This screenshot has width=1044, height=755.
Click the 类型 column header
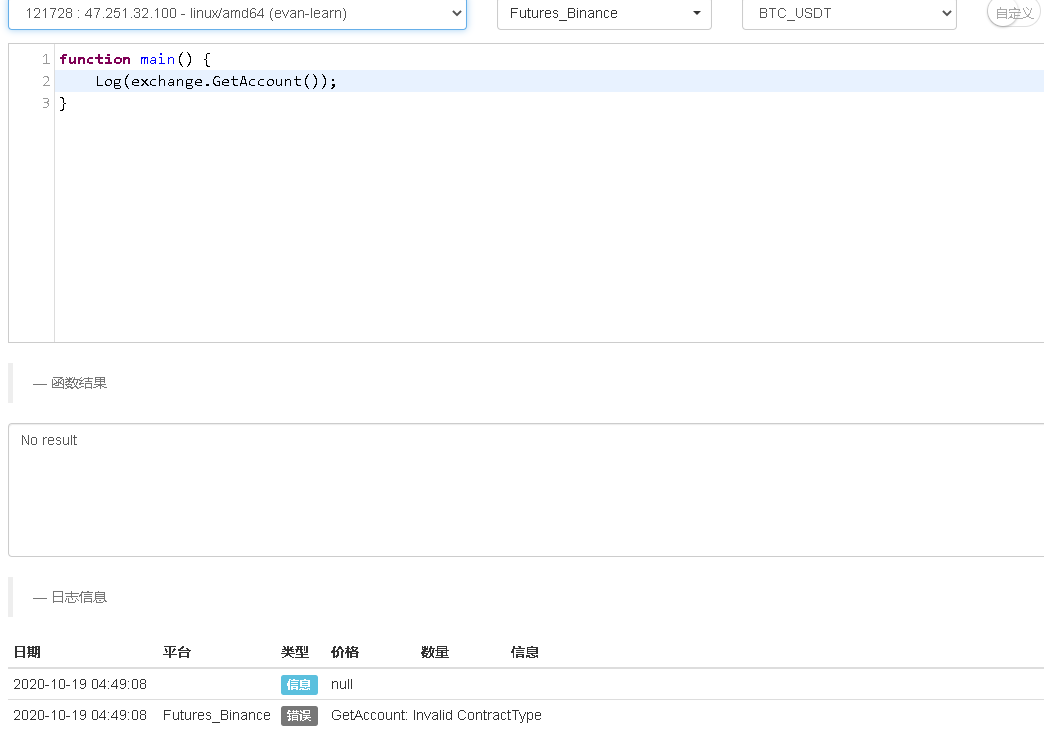click(x=295, y=652)
